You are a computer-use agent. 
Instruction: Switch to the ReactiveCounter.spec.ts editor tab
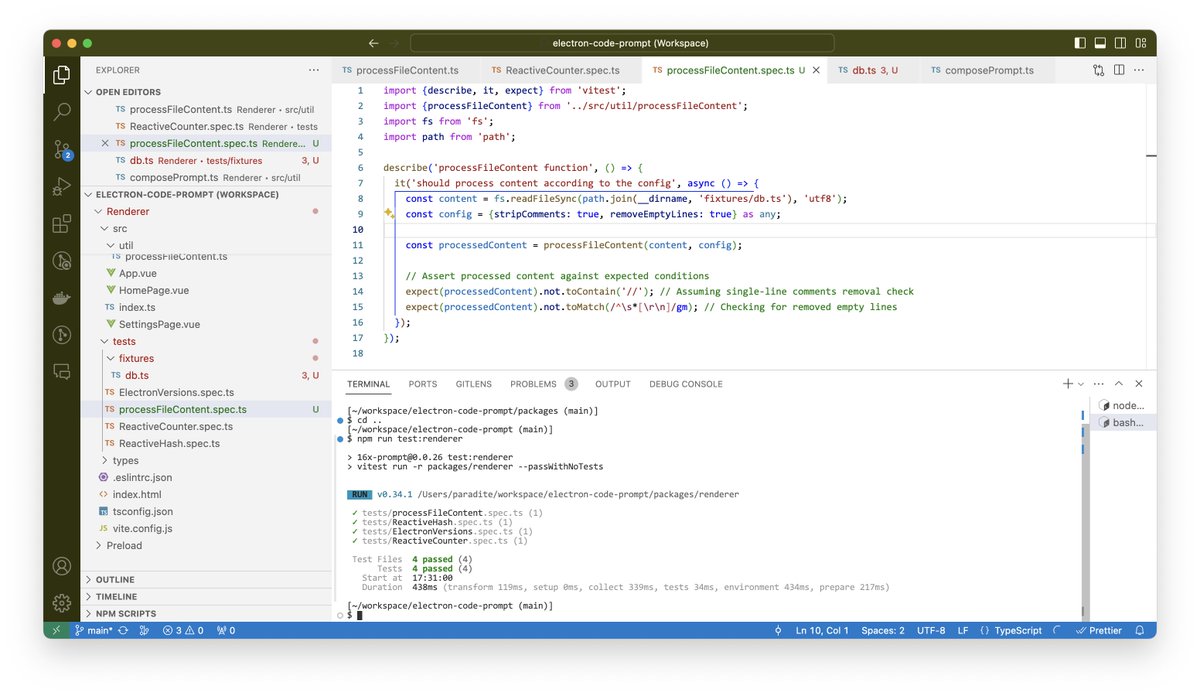[562, 70]
